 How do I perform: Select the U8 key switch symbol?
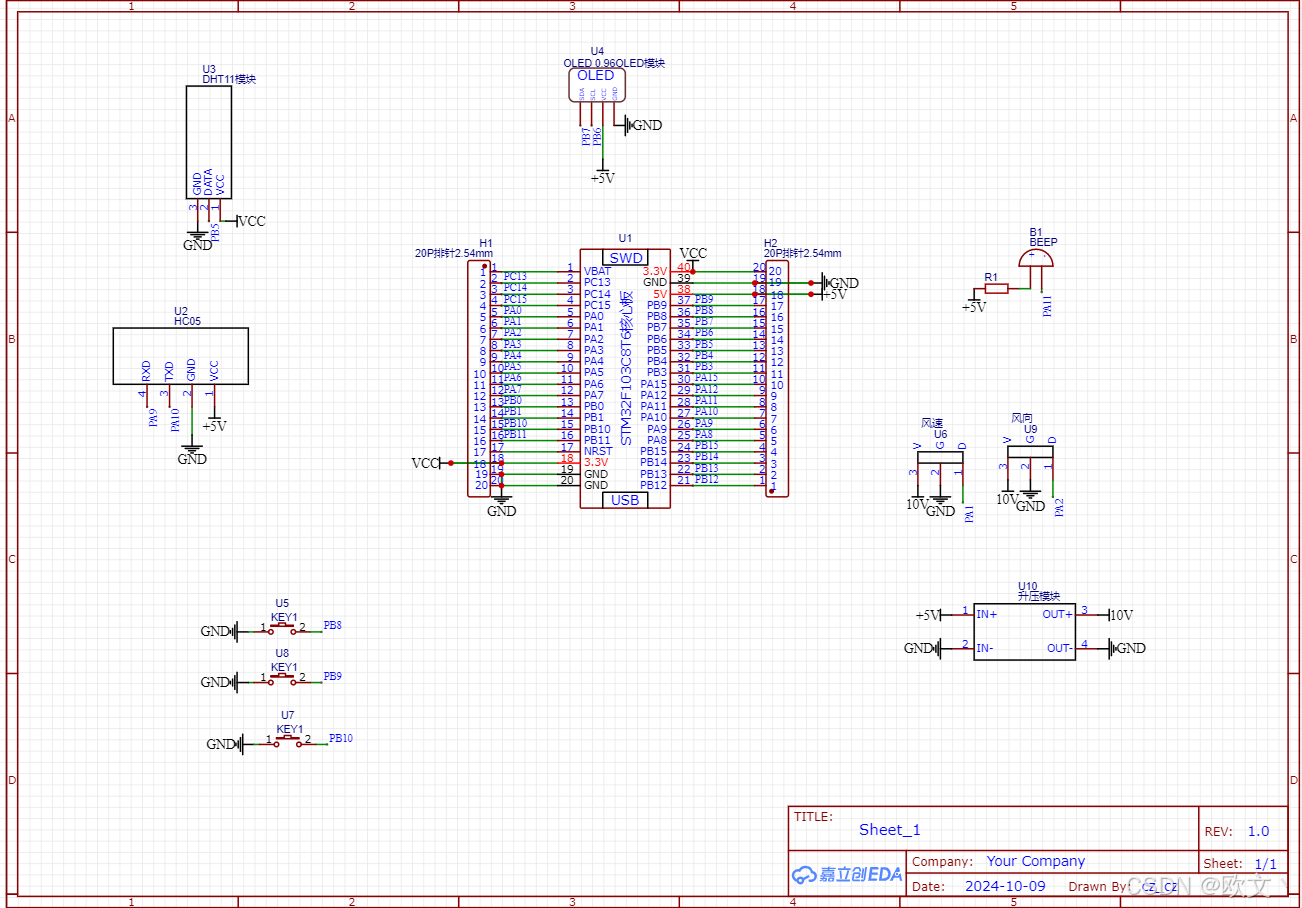[x=284, y=678]
